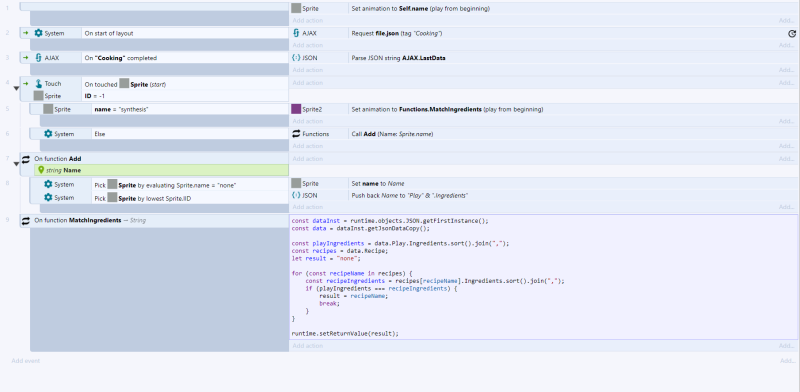This screenshot has height=392, width=800.
Task: Click the System gear icon for On start of layout
Action: point(38,33)
